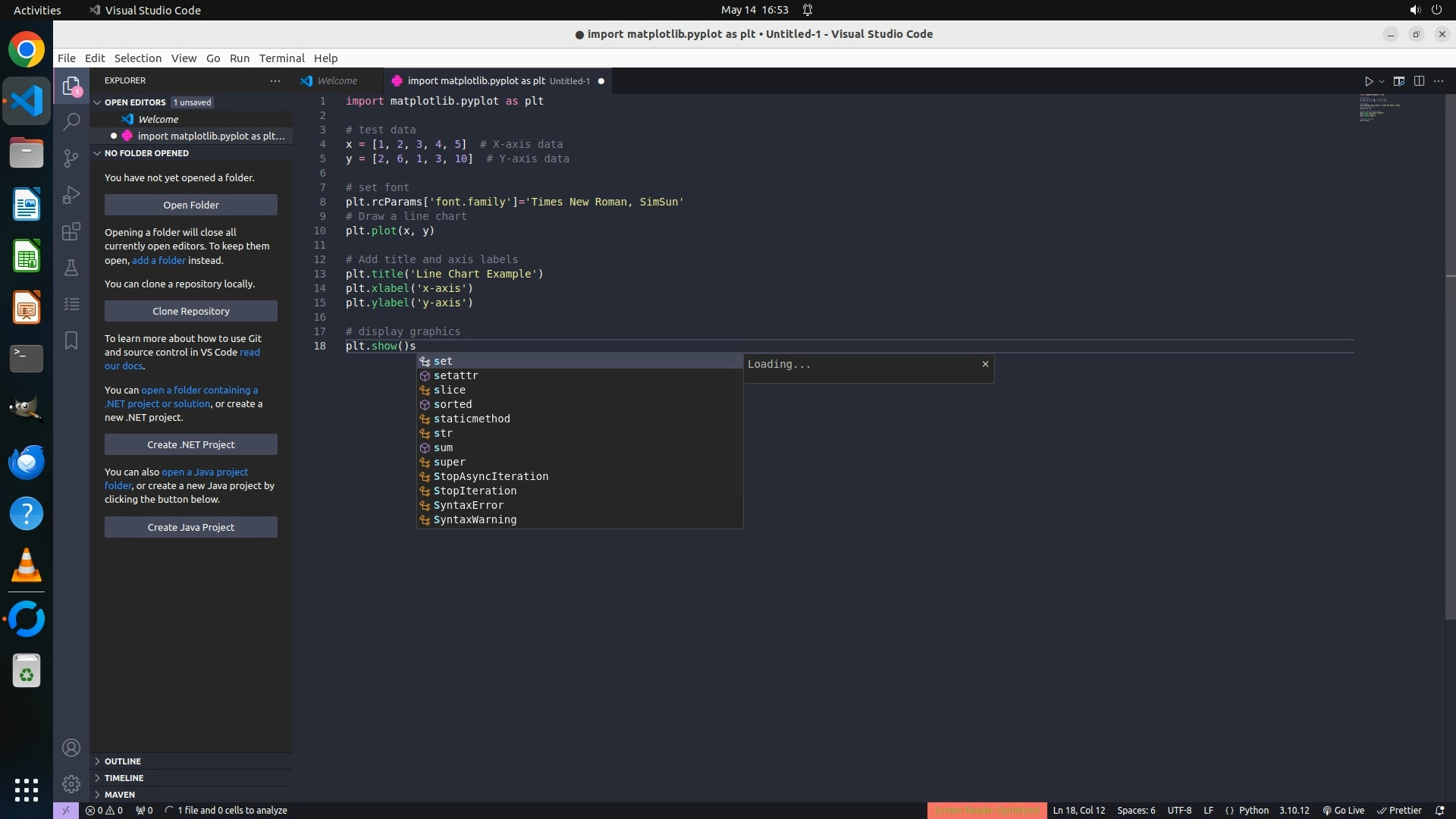Toggle Go Live server in status bar
1456x819 pixels.
(x=1344, y=810)
